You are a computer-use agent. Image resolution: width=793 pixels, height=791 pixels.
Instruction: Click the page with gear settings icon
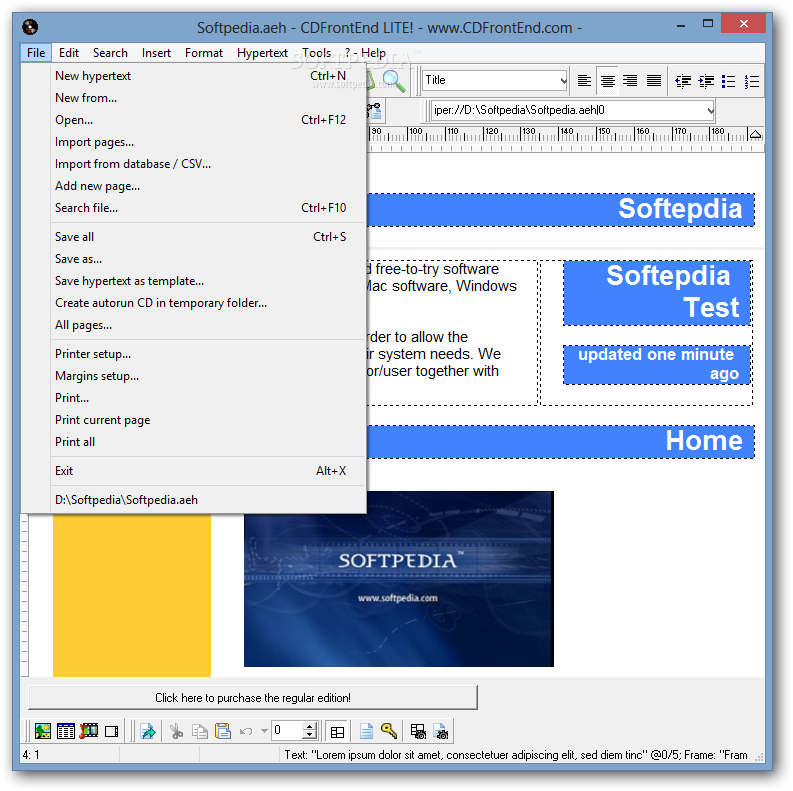coord(441,731)
